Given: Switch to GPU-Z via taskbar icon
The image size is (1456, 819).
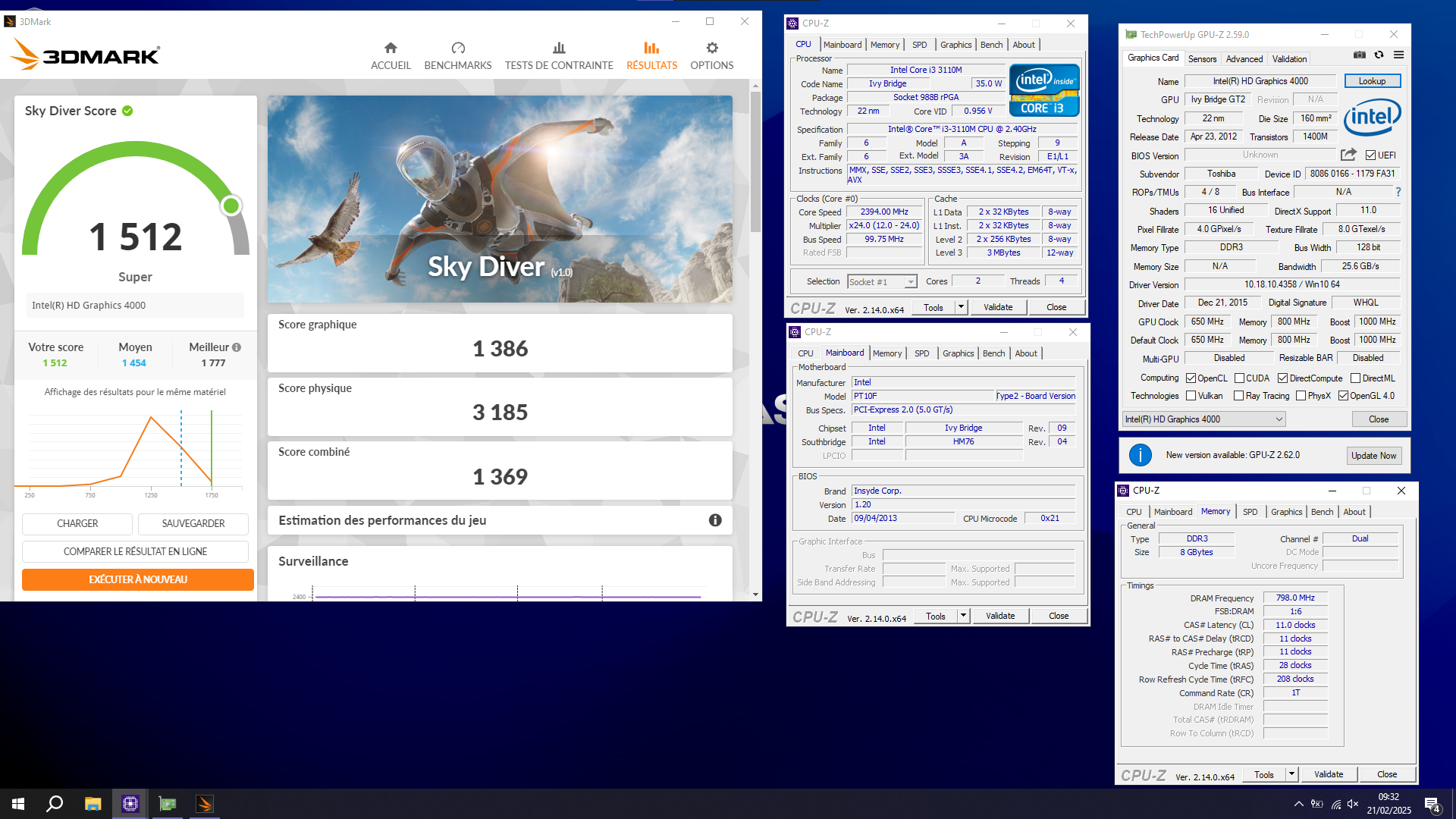Looking at the screenshot, I should (168, 804).
